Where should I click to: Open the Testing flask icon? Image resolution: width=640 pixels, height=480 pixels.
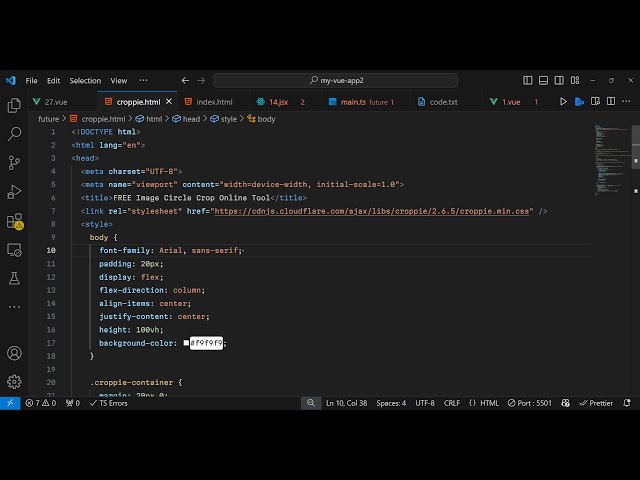click(x=14, y=279)
